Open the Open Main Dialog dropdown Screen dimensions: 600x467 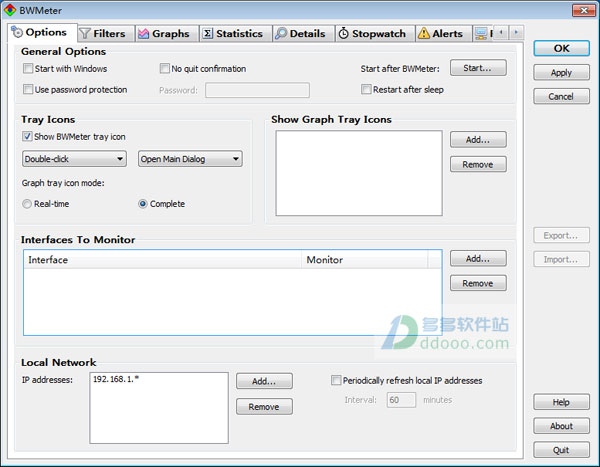tap(190, 158)
